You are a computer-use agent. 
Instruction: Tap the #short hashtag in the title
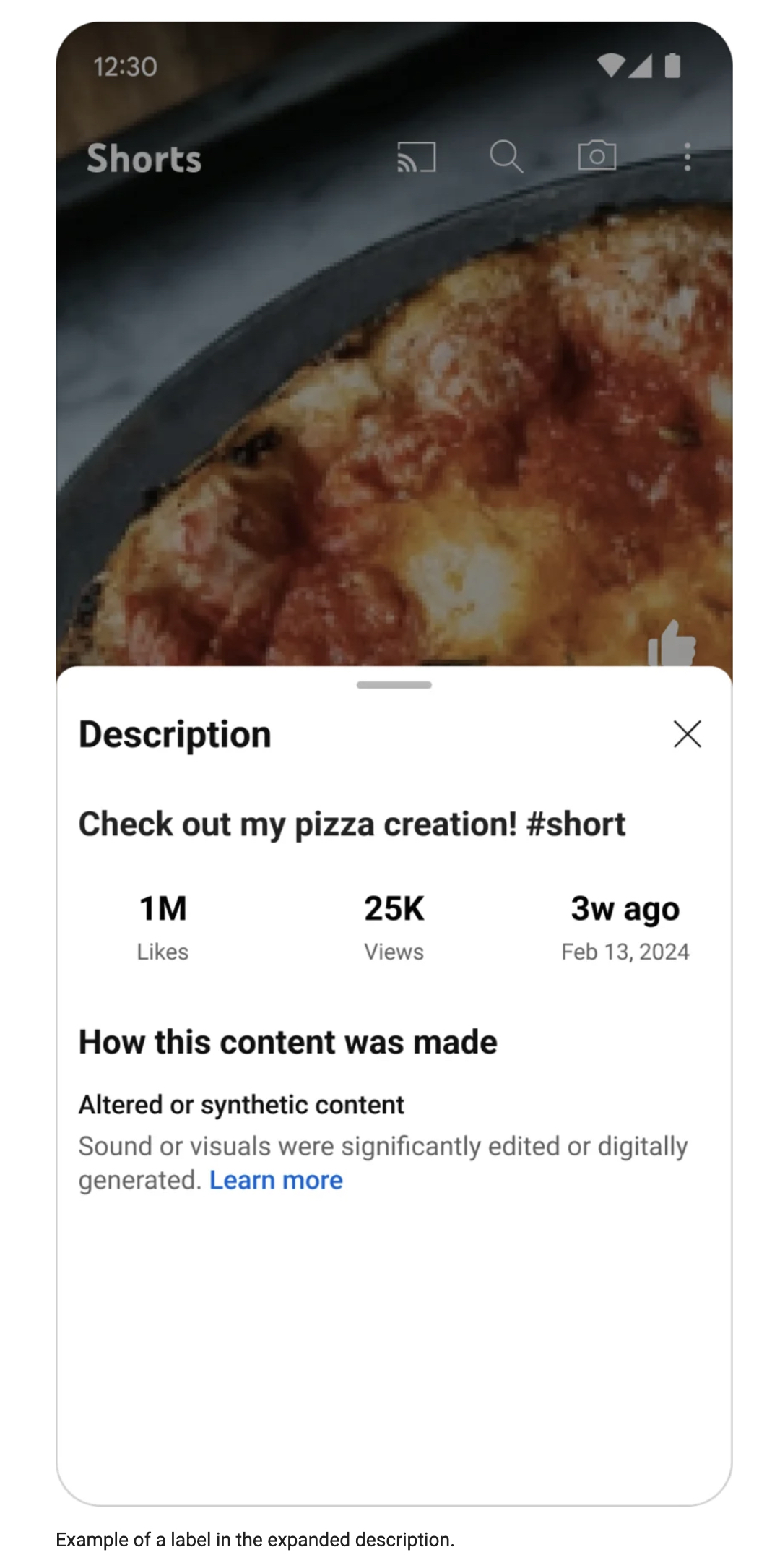[576, 824]
